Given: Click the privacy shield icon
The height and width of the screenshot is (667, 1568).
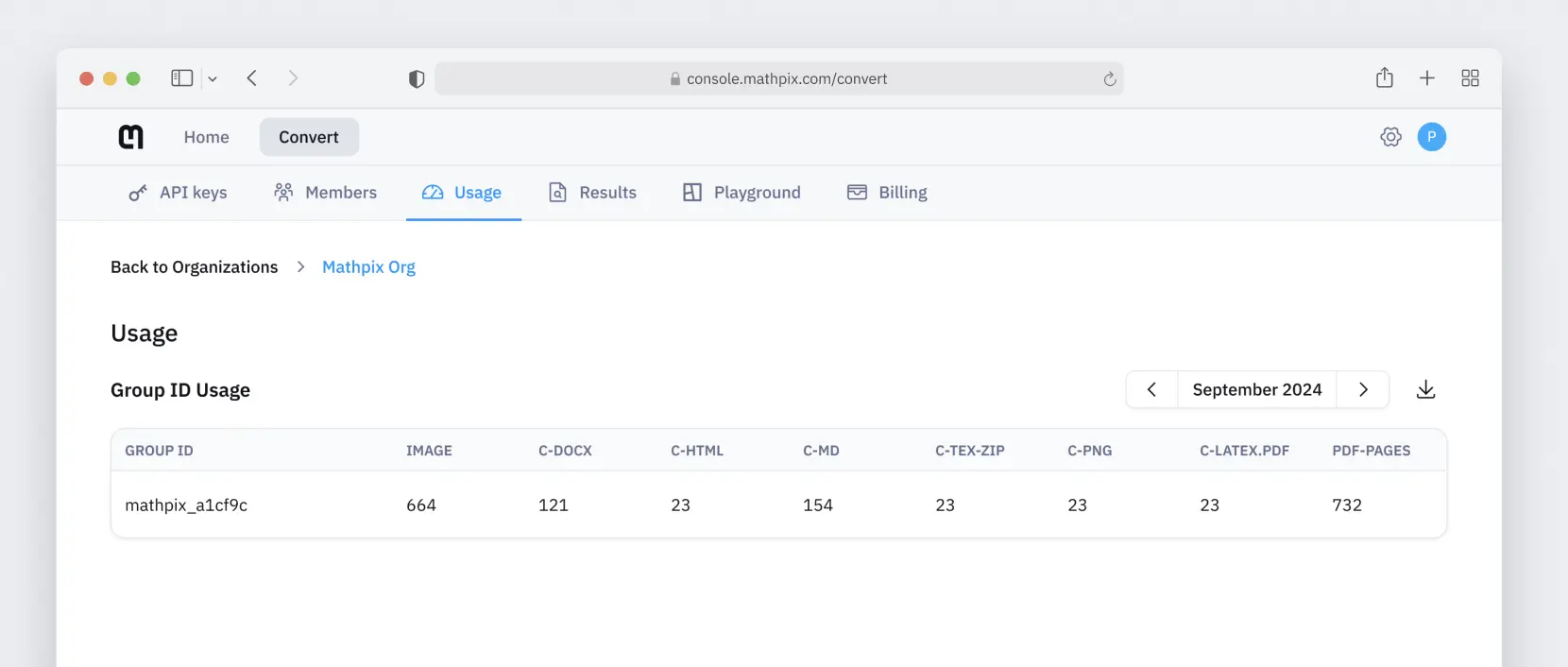Looking at the screenshot, I should 417,79.
